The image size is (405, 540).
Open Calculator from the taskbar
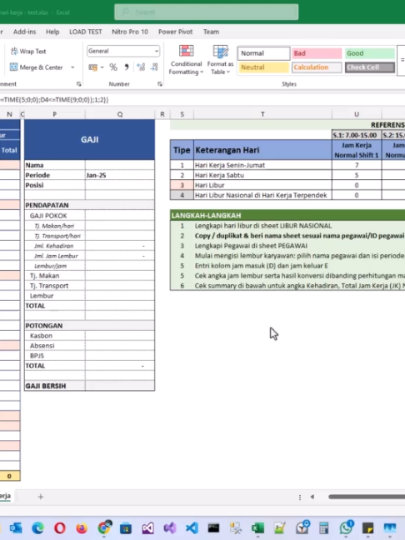point(324,528)
